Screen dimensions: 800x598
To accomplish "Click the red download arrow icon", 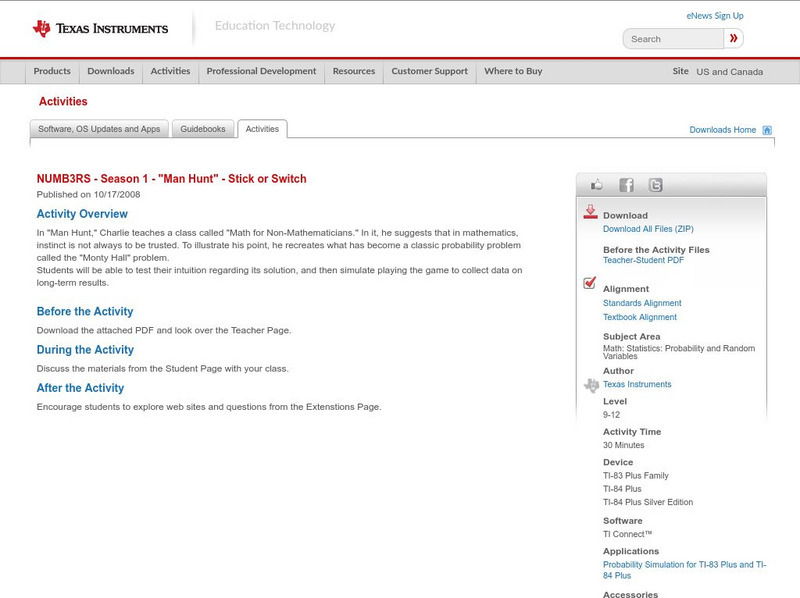I will (590, 212).
